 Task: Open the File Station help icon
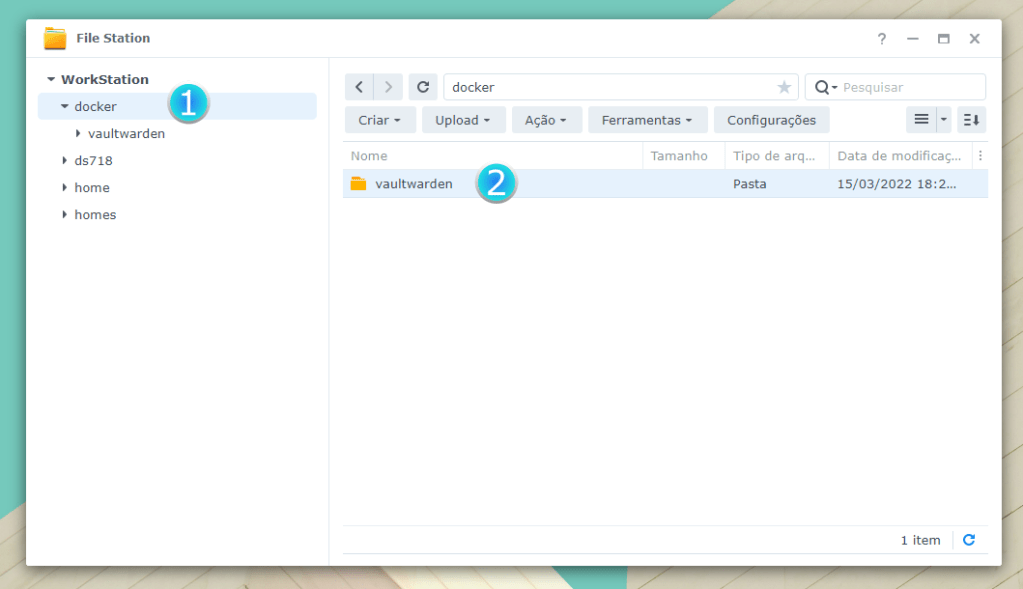pyautogui.click(x=881, y=39)
